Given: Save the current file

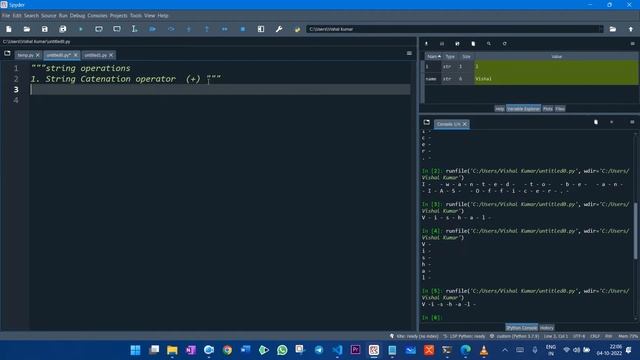Looking at the screenshot, I should pyautogui.click(x=44, y=29).
